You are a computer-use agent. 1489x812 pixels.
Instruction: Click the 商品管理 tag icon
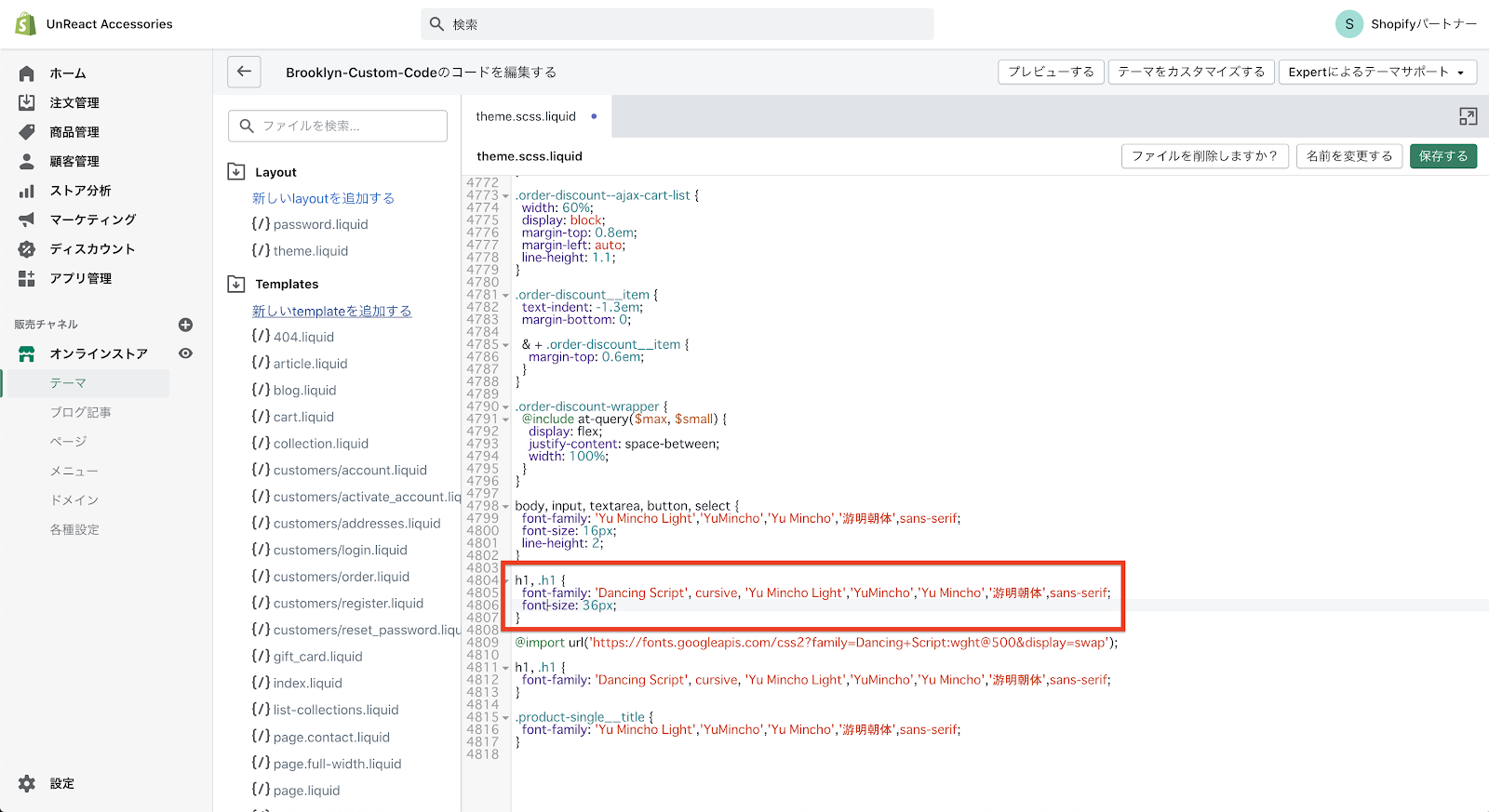27,132
